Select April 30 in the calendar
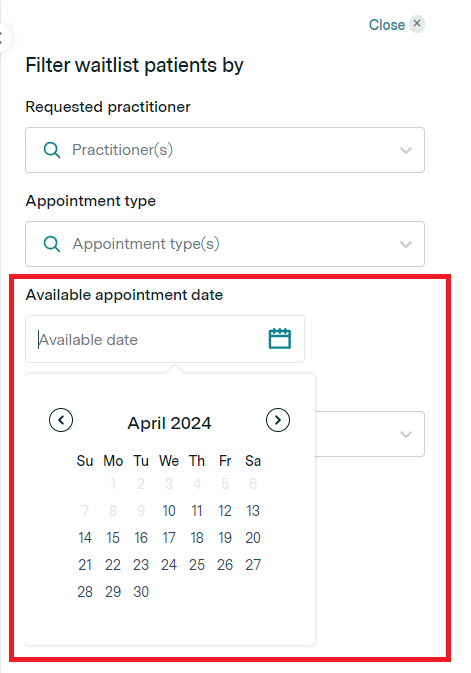Screen dimensions: 471x673 tap(141, 592)
